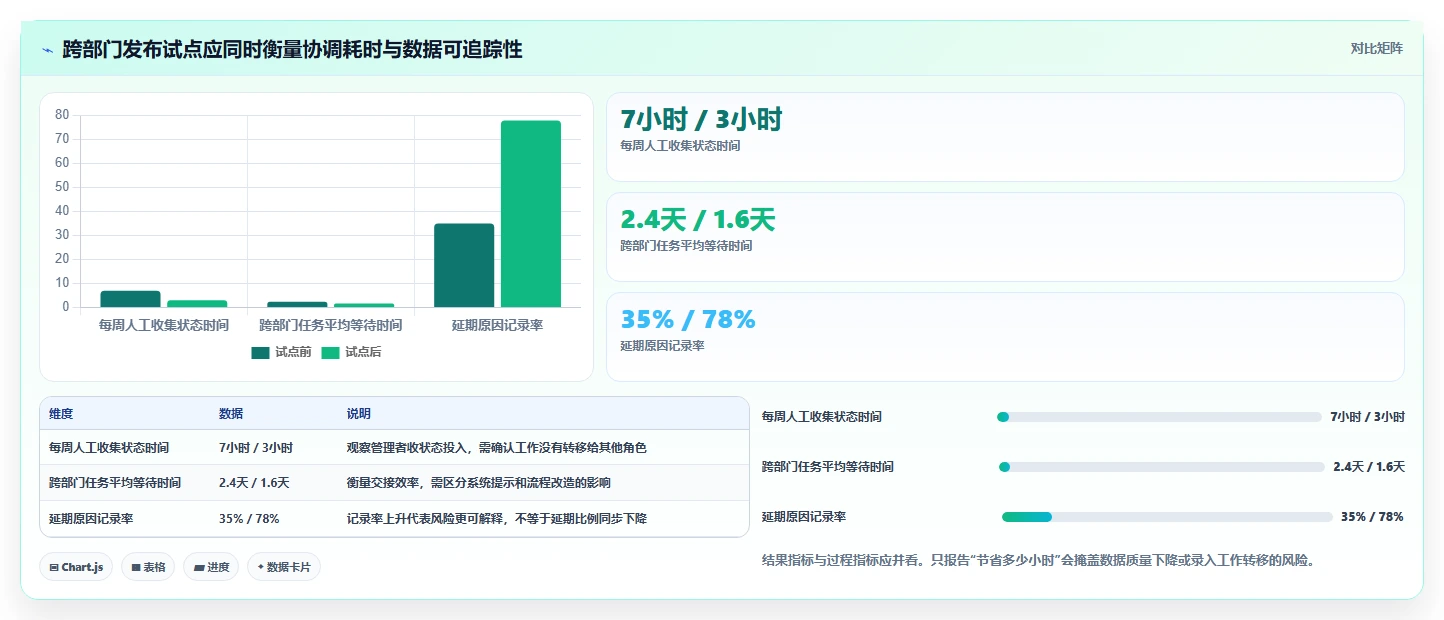Click chart axis label 跨部门任务平均等待时间
Viewport: 1444px width, 620px height.
click(x=331, y=326)
